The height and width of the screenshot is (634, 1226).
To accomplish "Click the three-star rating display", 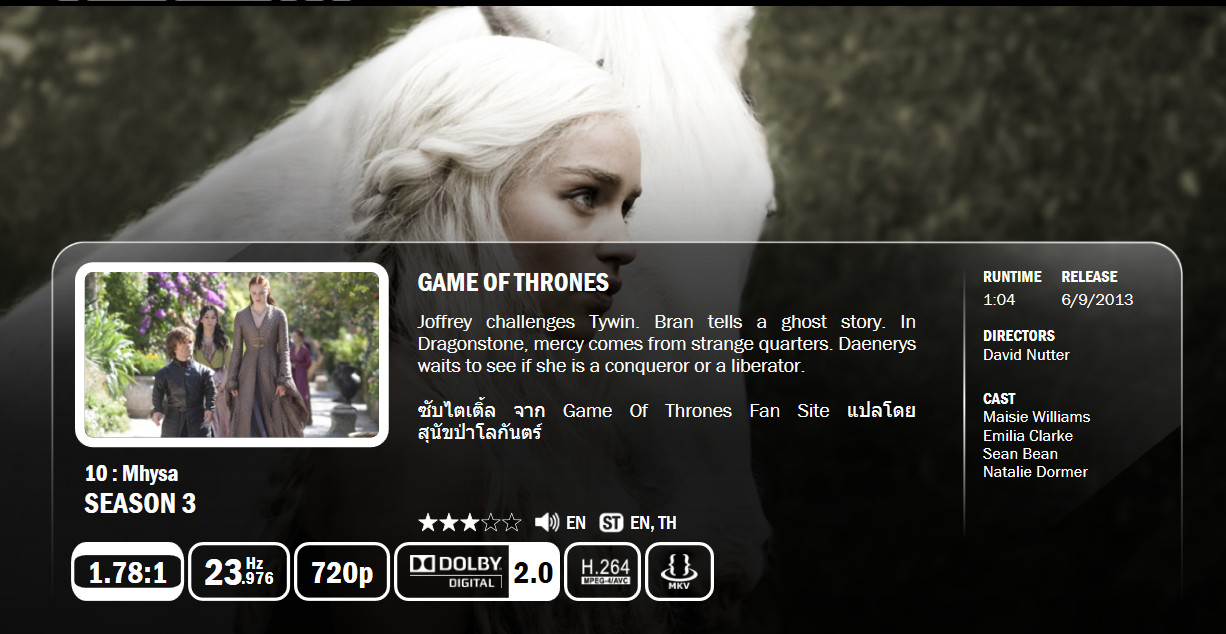I will (x=469, y=522).
